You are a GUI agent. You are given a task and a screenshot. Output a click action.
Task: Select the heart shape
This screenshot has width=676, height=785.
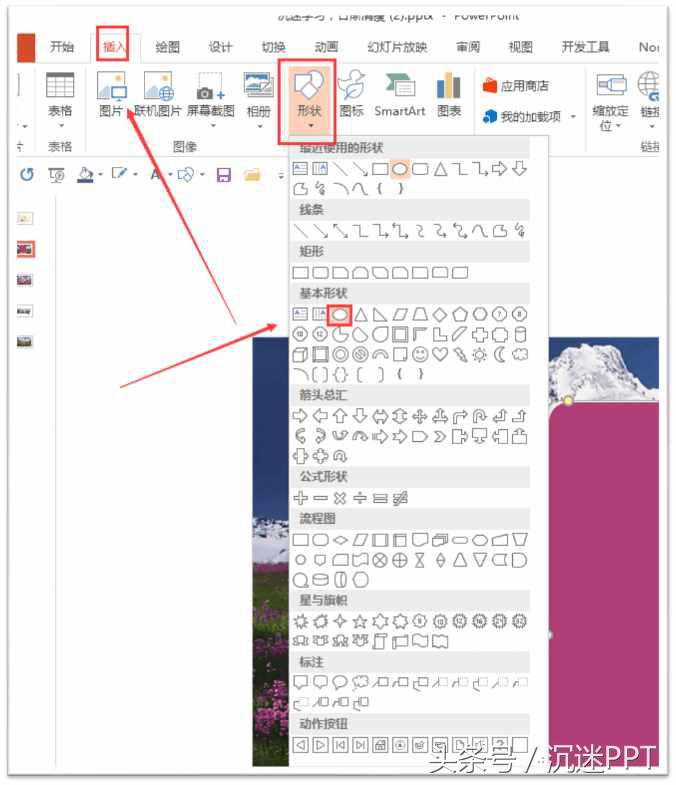[440, 355]
